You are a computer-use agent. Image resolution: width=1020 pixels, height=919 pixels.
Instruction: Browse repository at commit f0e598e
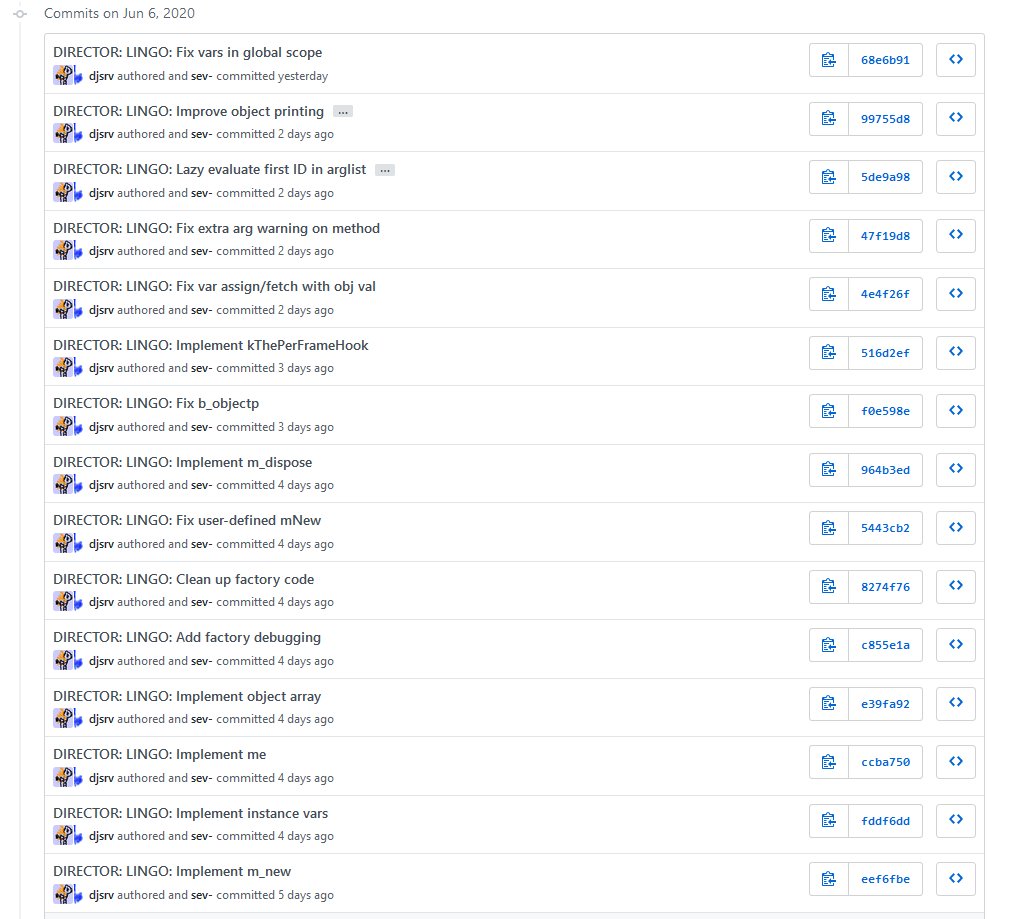956,411
